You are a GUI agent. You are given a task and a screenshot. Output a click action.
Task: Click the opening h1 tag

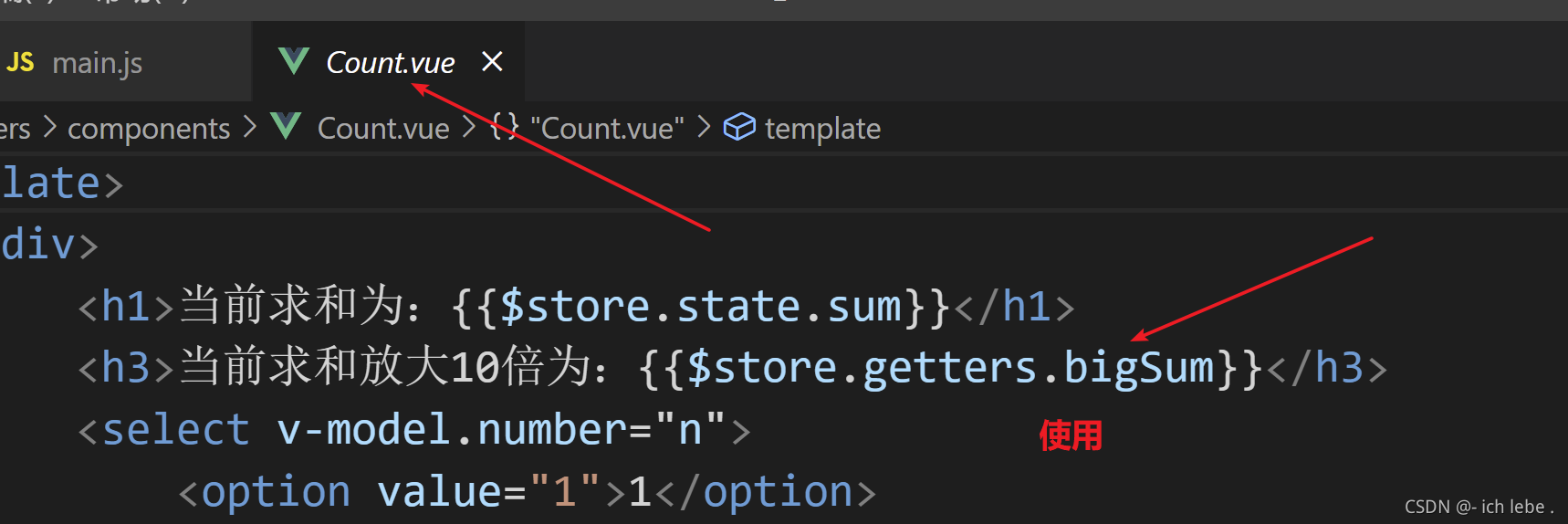coord(126,306)
